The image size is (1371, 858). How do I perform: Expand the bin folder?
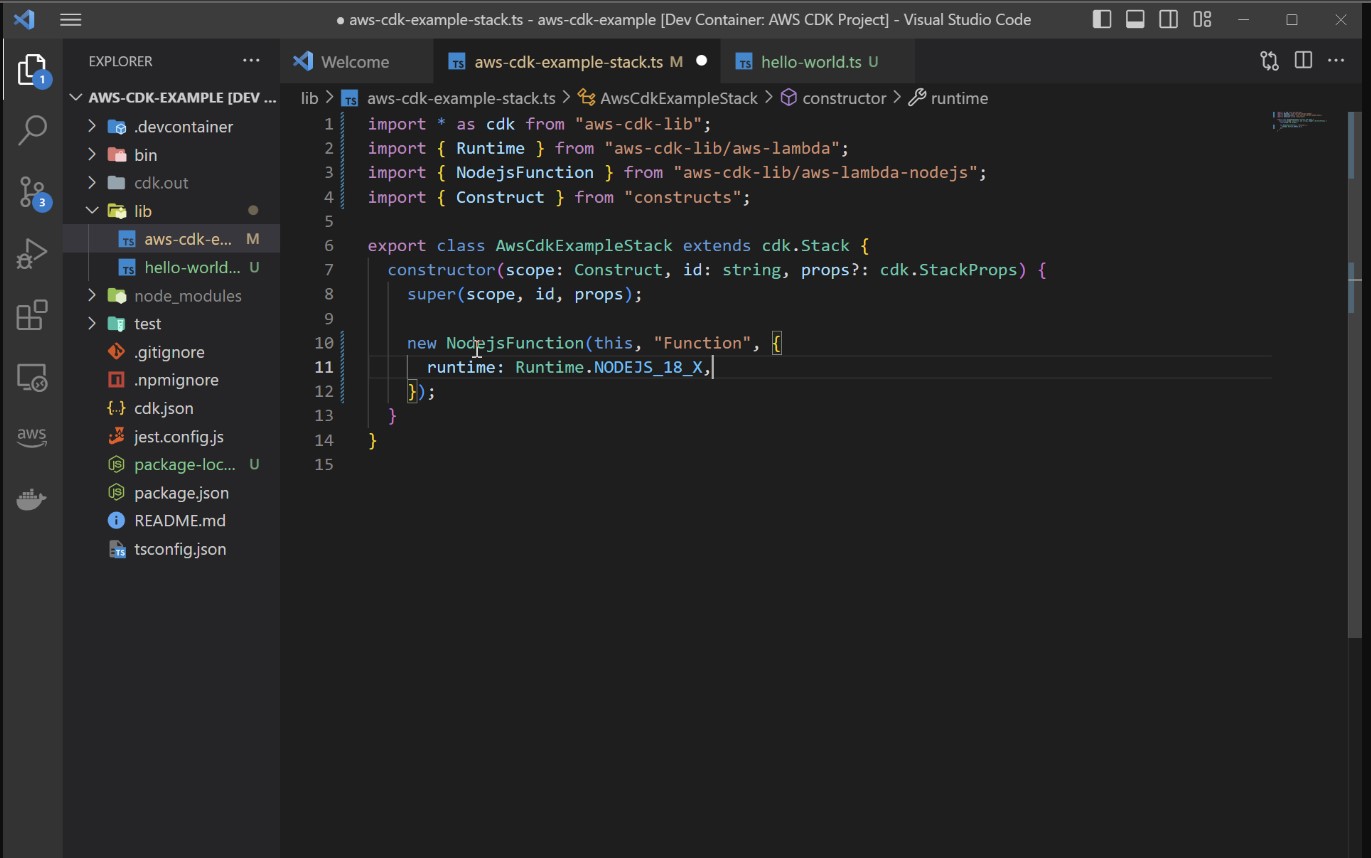172,155
